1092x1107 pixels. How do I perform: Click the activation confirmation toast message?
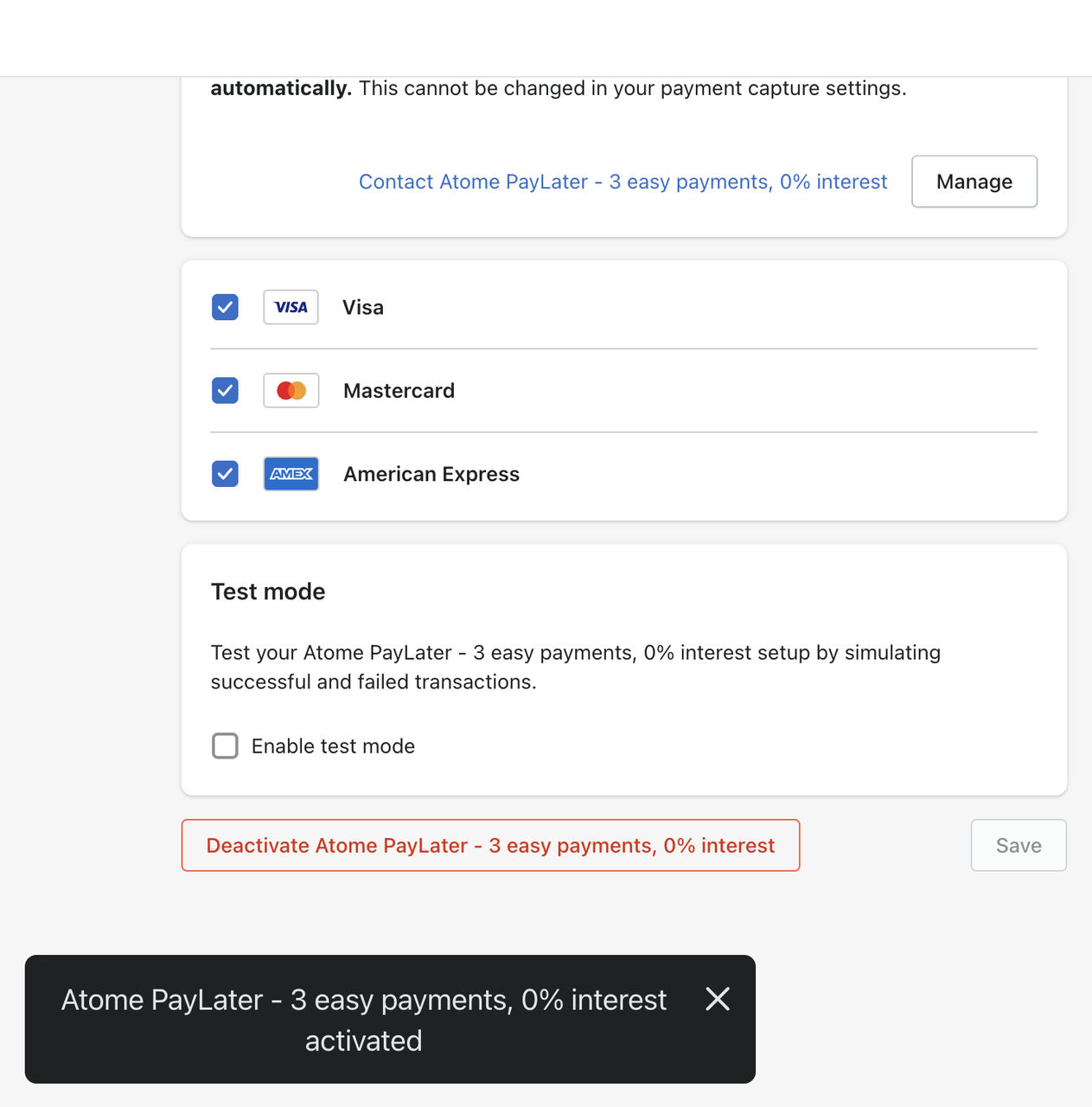[363, 1020]
